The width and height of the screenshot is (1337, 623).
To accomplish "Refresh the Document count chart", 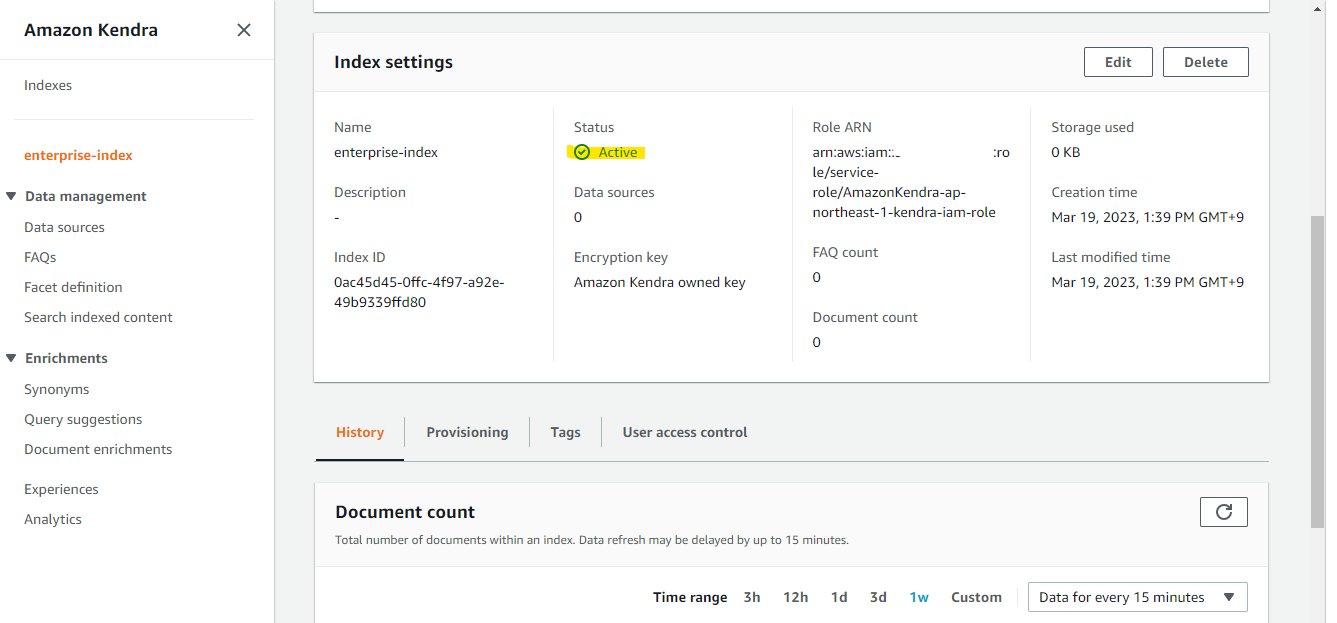I will (1223, 511).
